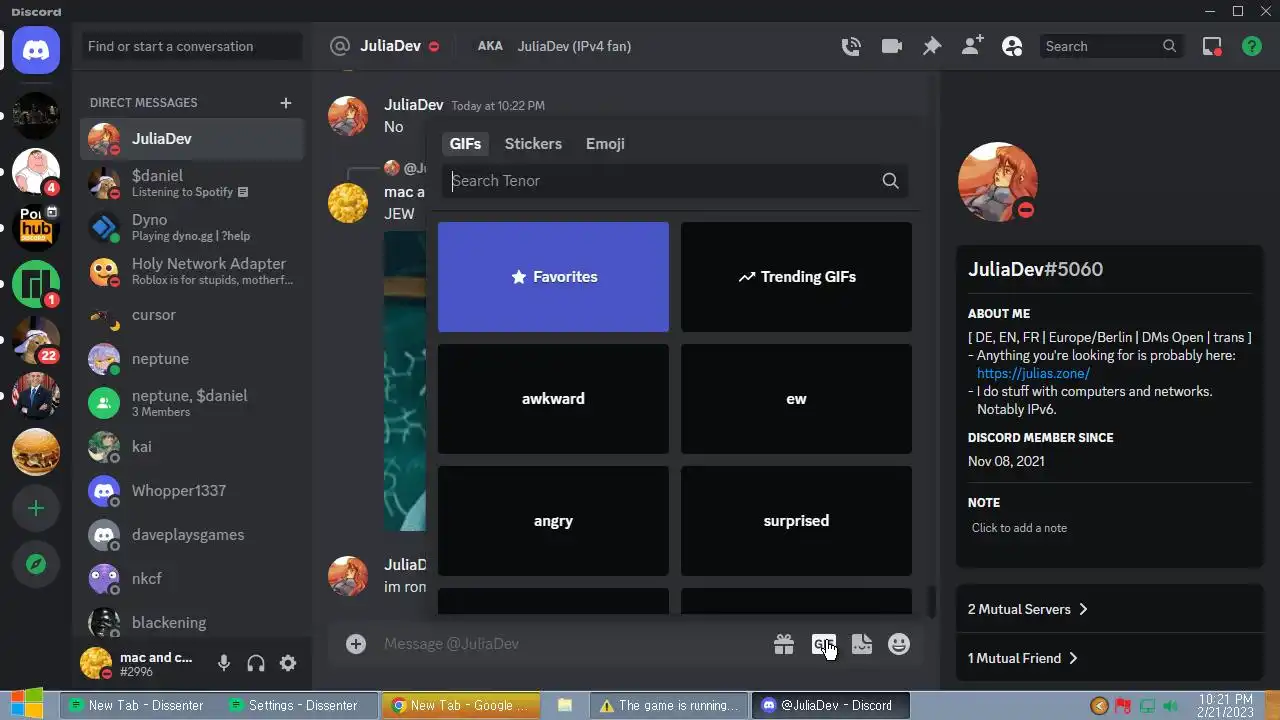Open the neptune, $daniel group DM
The image size is (1280, 720).
pyautogui.click(x=192, y=403)
